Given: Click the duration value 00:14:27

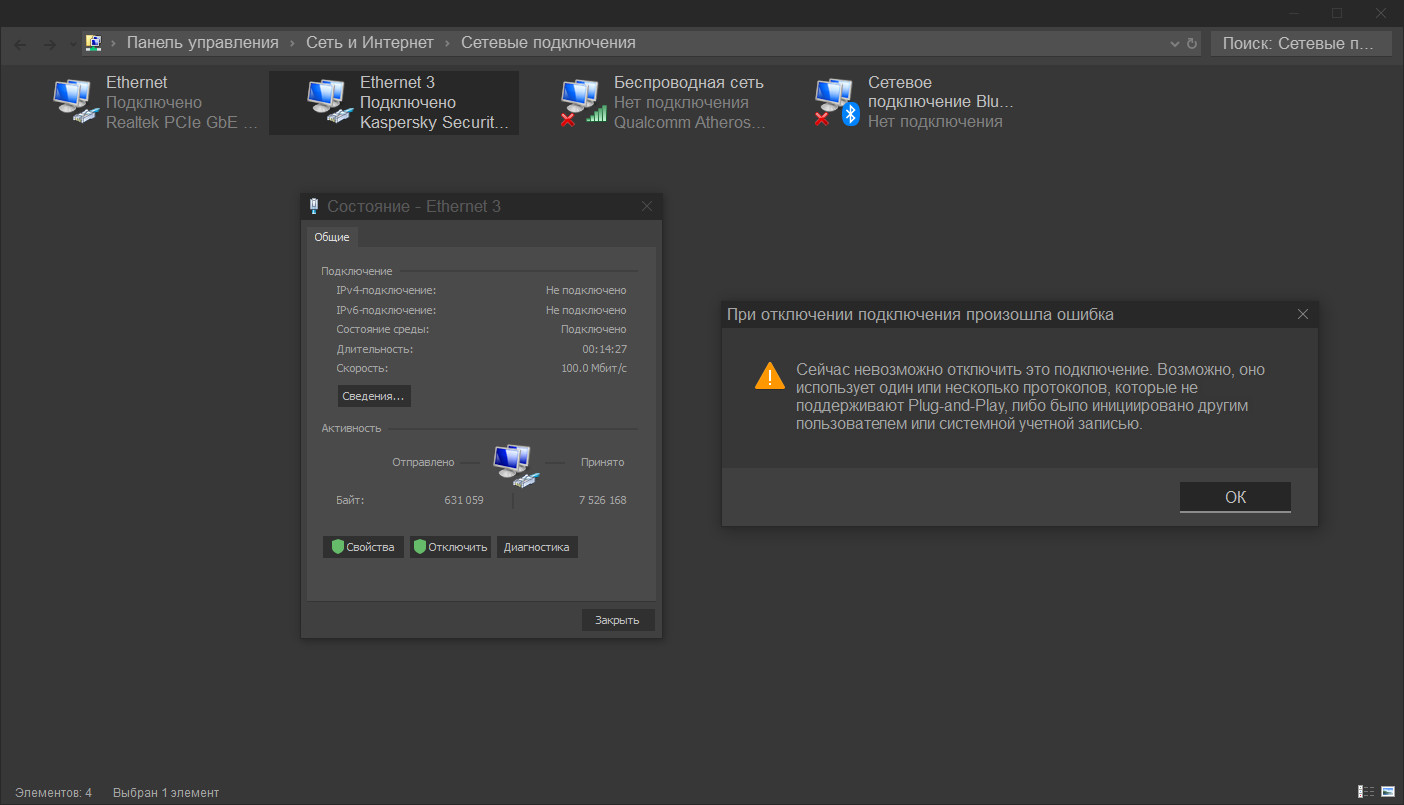Looking at the screenshot, I should point(604,349).
